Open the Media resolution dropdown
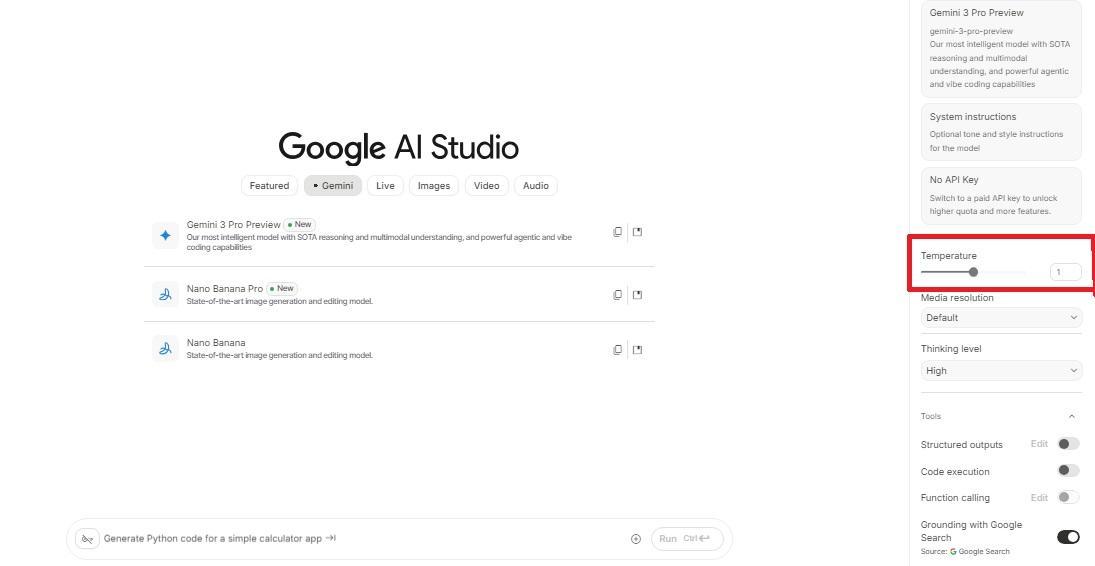This screenshot has height=566, width=1095. [x=1001, y=318]
